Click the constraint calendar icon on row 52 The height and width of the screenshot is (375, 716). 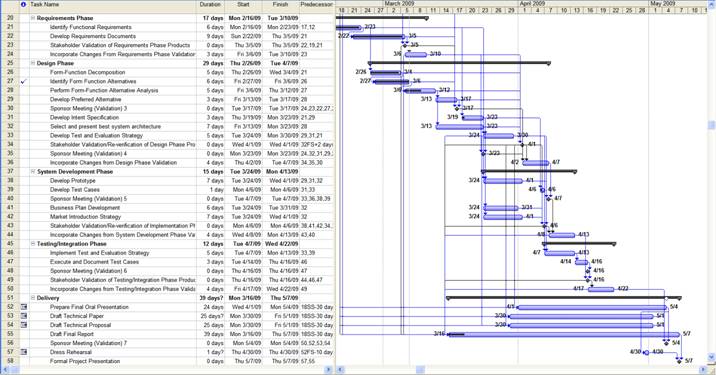pos(24,307)
